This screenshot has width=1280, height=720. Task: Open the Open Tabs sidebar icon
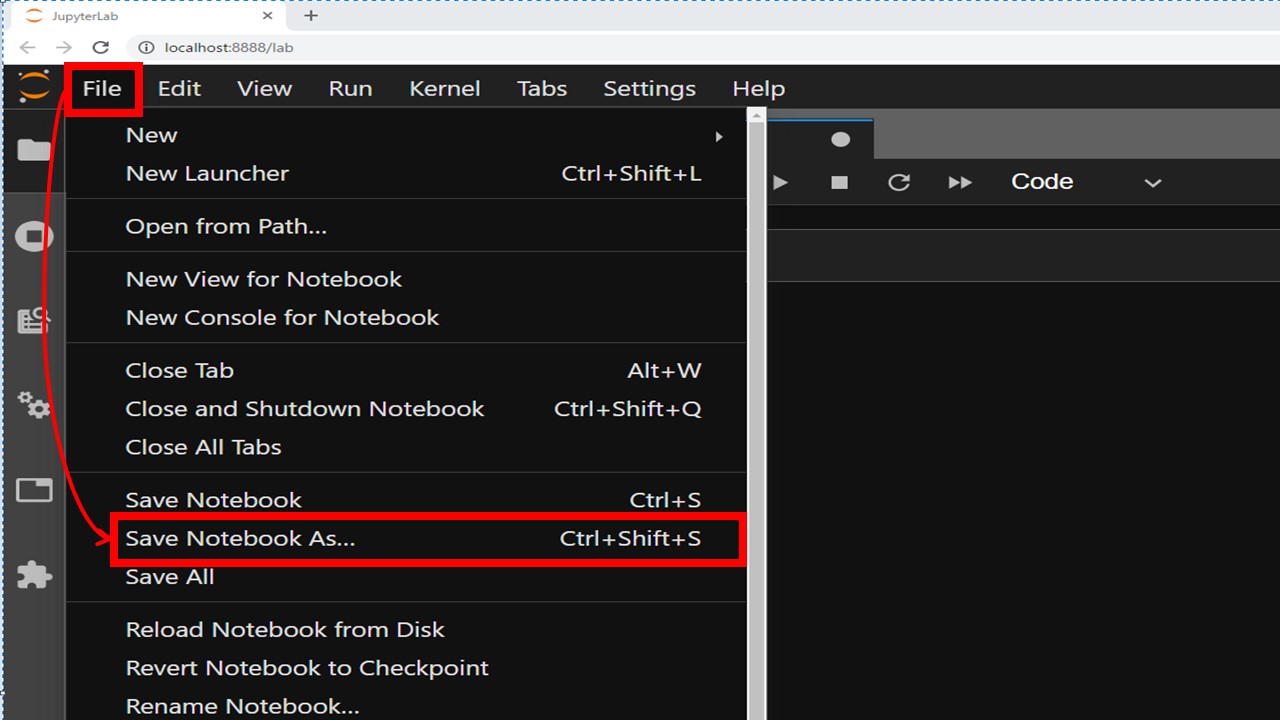click(x=34, y=490)
